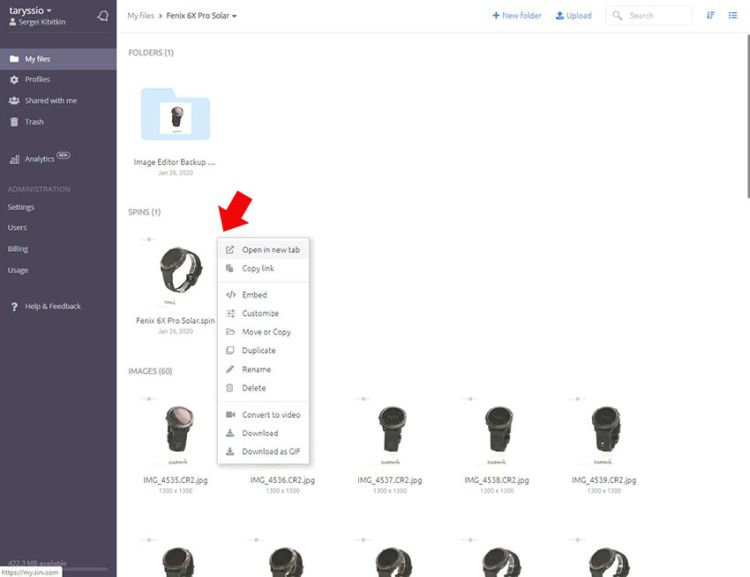Click the user profile icon by Sergei Kibitkin

[13, 22]
